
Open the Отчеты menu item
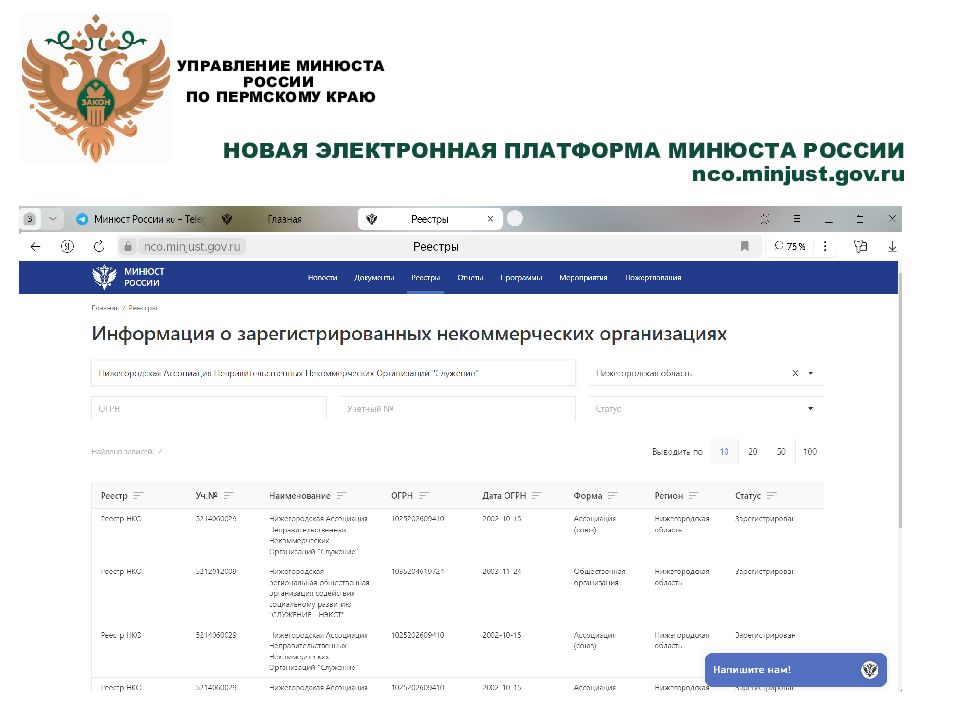pyautogui.click(x=470, y=277)
